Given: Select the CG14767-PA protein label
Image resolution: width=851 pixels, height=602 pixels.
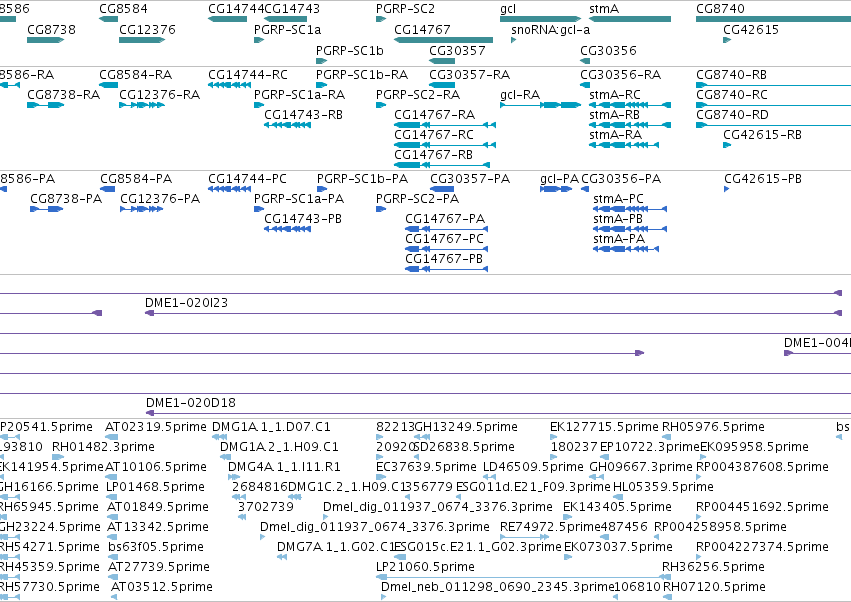Looking at the screenshot, I should (x=445, y=219).
